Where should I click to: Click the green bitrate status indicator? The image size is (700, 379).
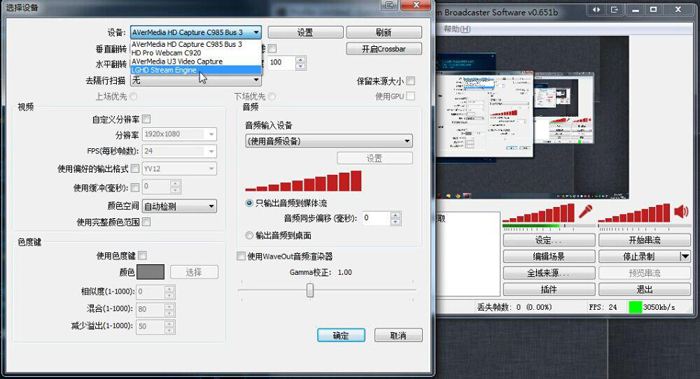tap(635, 307)
